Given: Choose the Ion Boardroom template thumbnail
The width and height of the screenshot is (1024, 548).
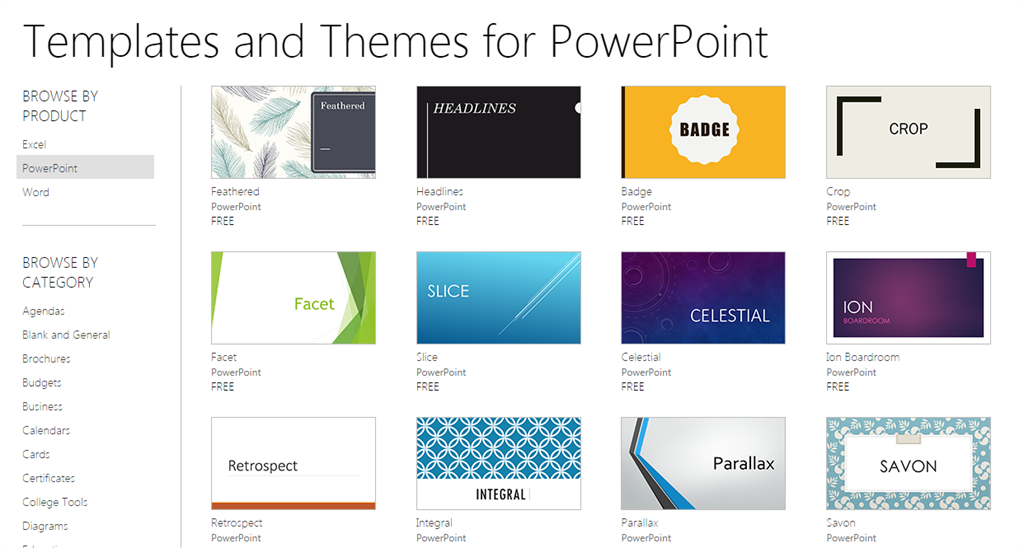Looking at the screenshot, I should [908, 298].
